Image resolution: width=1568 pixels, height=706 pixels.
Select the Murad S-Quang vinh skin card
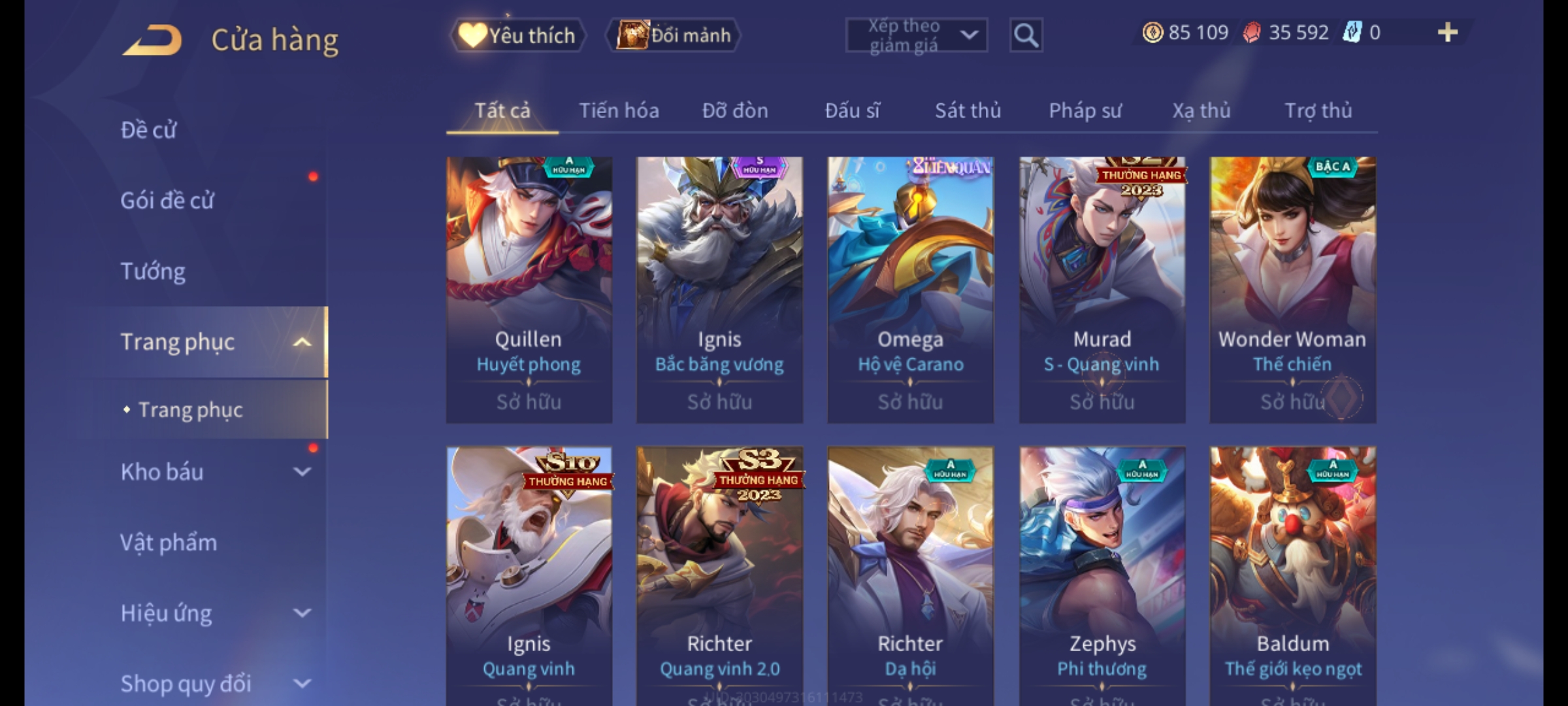coord(1102,290)
